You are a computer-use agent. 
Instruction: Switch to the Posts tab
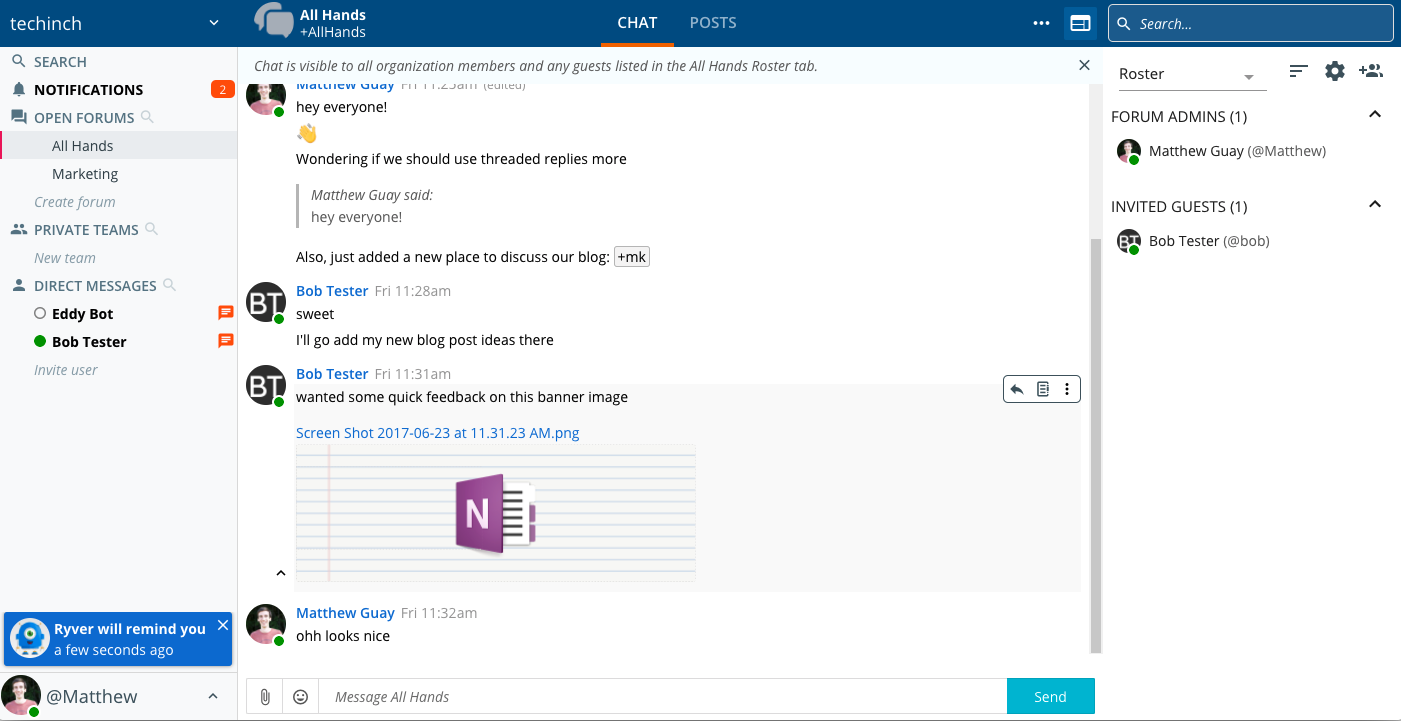713,22
